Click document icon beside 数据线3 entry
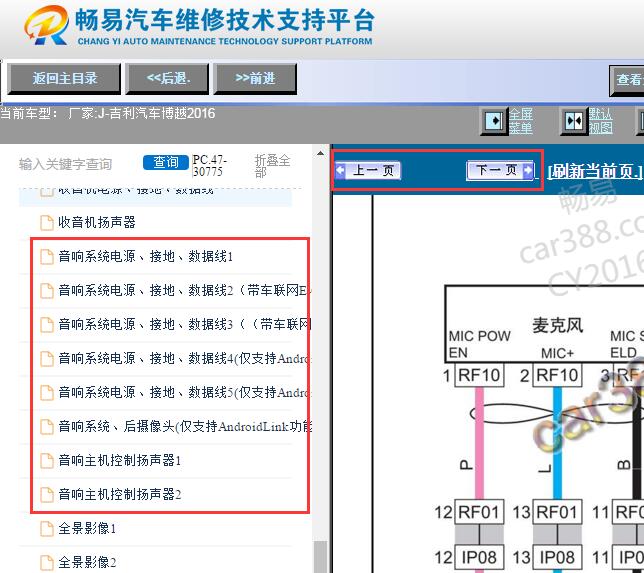Screen dimensions: 644x573 point(47,325)
